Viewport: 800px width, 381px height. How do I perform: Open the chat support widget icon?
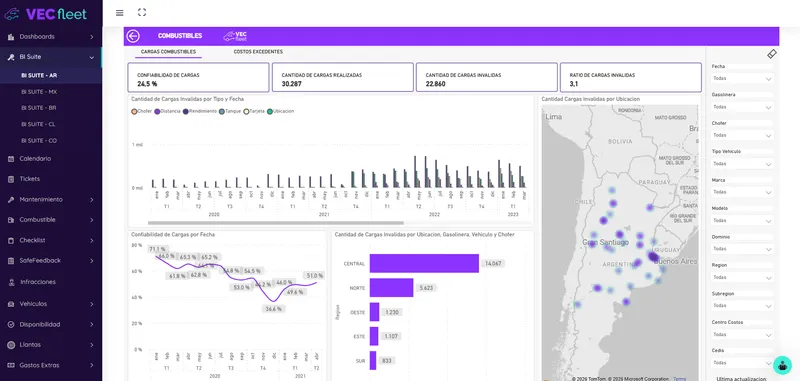(x=782, y=365)
